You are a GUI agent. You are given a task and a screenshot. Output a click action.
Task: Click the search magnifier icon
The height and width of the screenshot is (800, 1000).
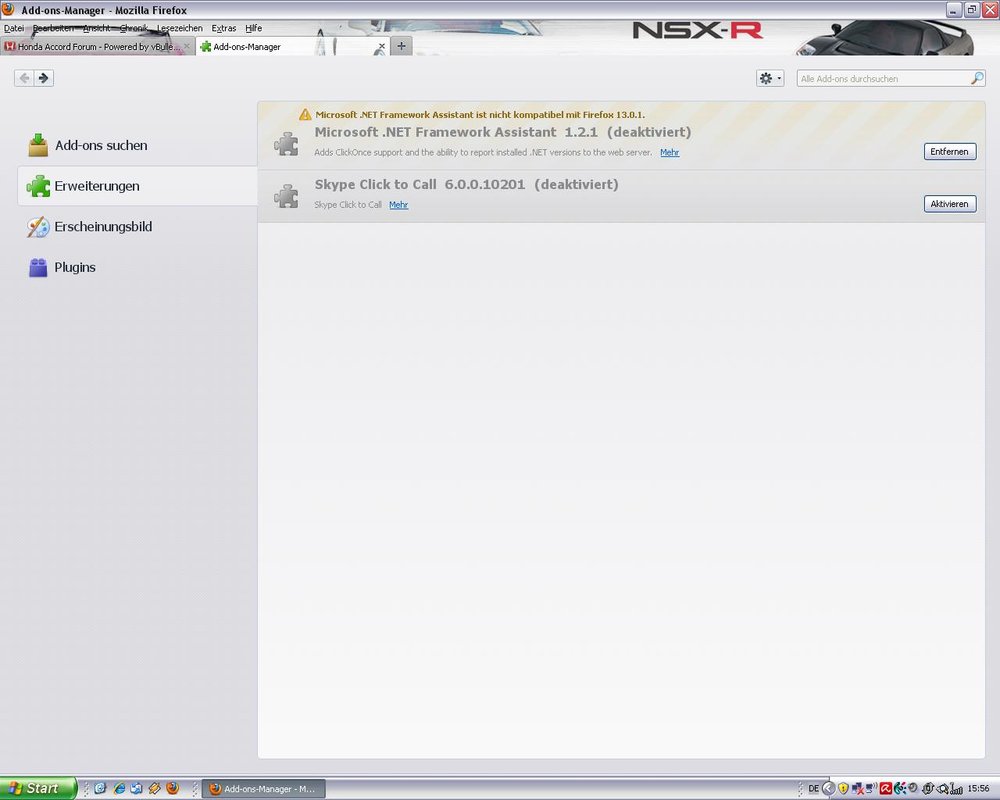977,78
